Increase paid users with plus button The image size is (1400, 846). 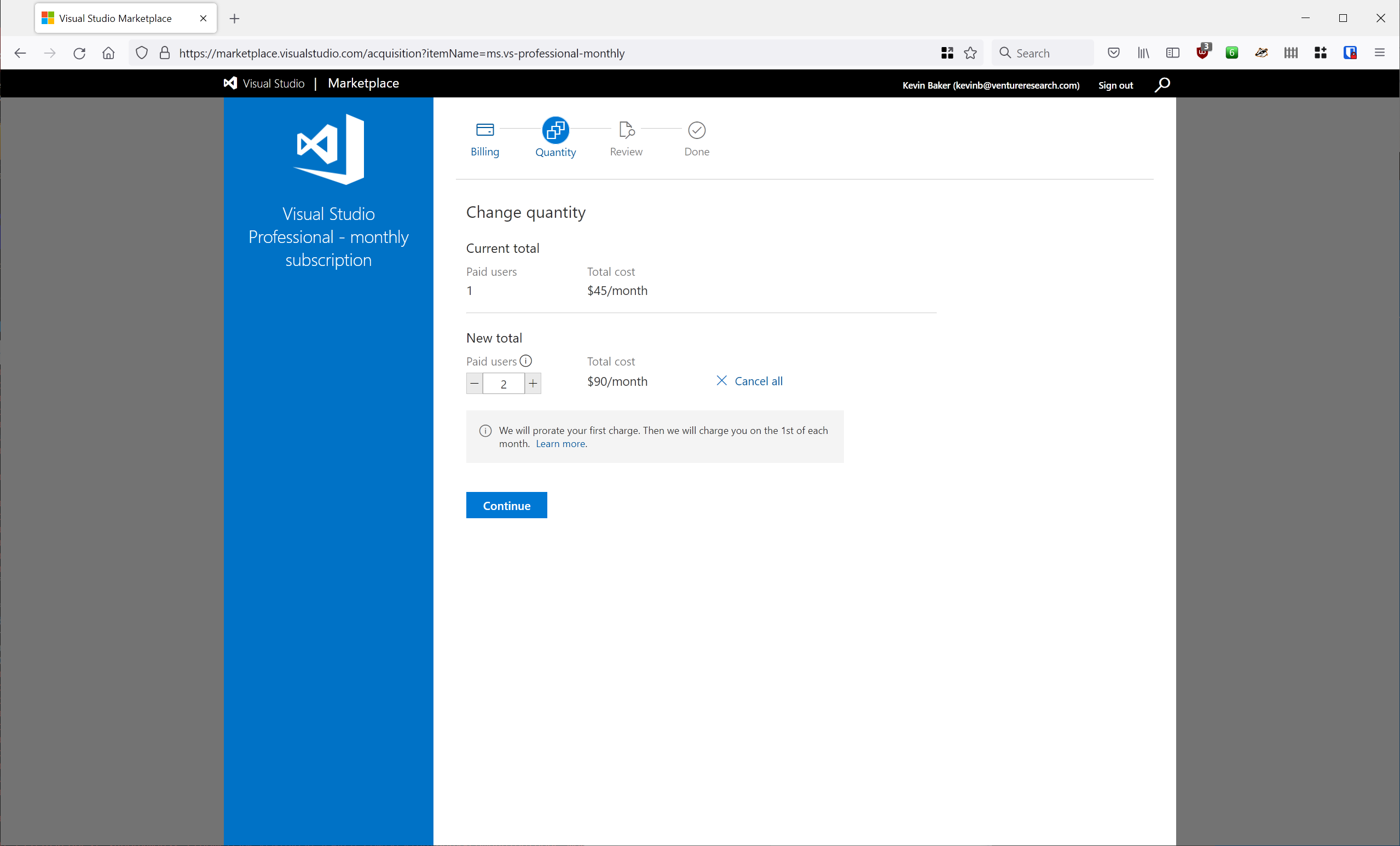(x=533, y=384)
